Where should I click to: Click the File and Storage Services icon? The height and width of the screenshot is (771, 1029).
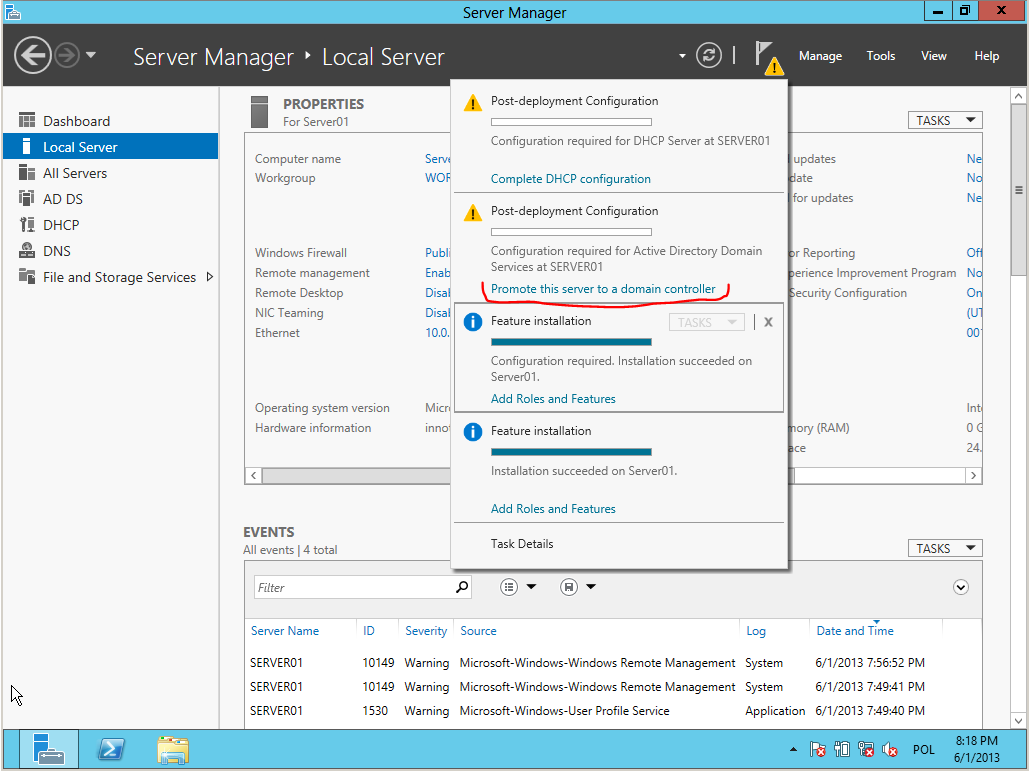(27, 276)
